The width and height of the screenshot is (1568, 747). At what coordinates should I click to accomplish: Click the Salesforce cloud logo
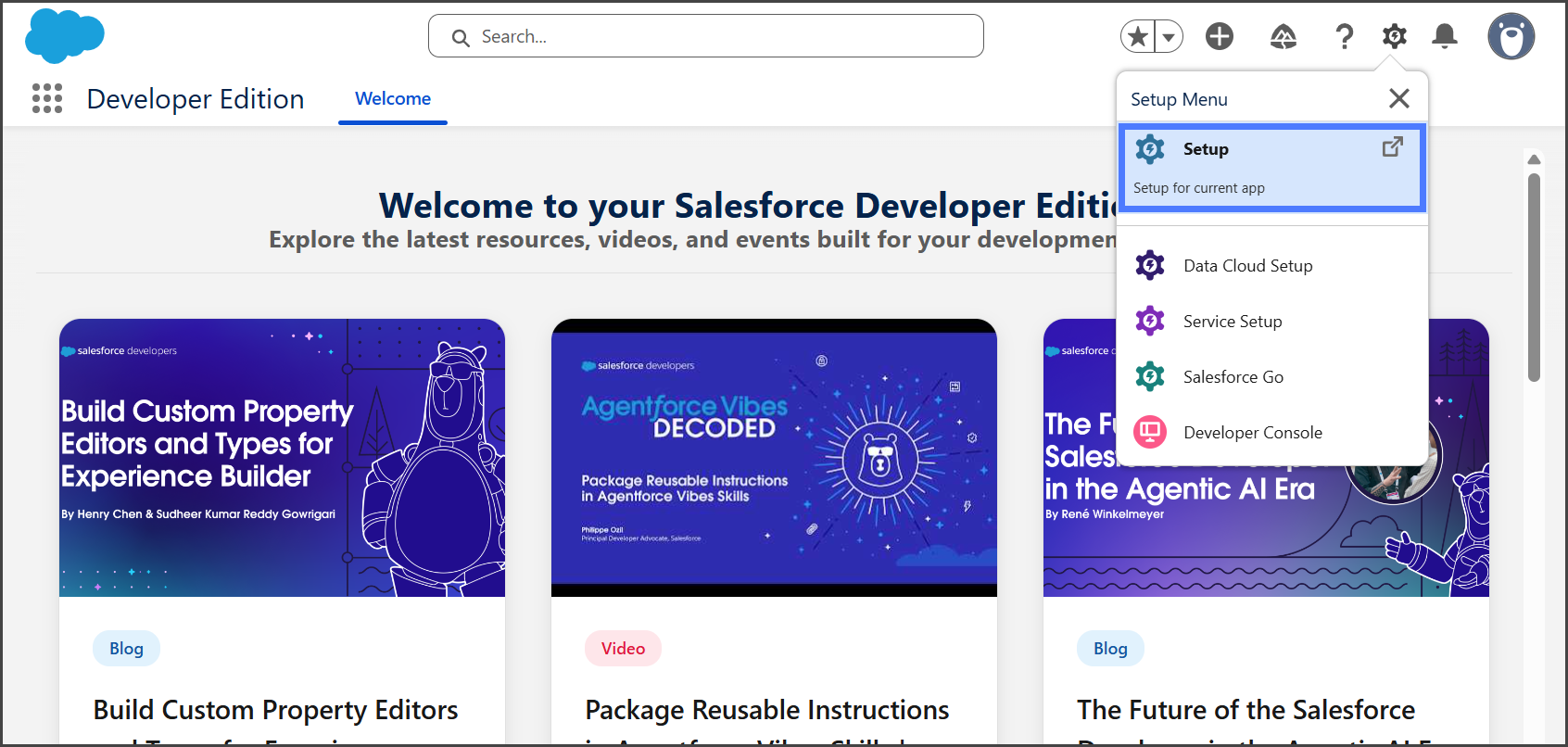[65, 36]
